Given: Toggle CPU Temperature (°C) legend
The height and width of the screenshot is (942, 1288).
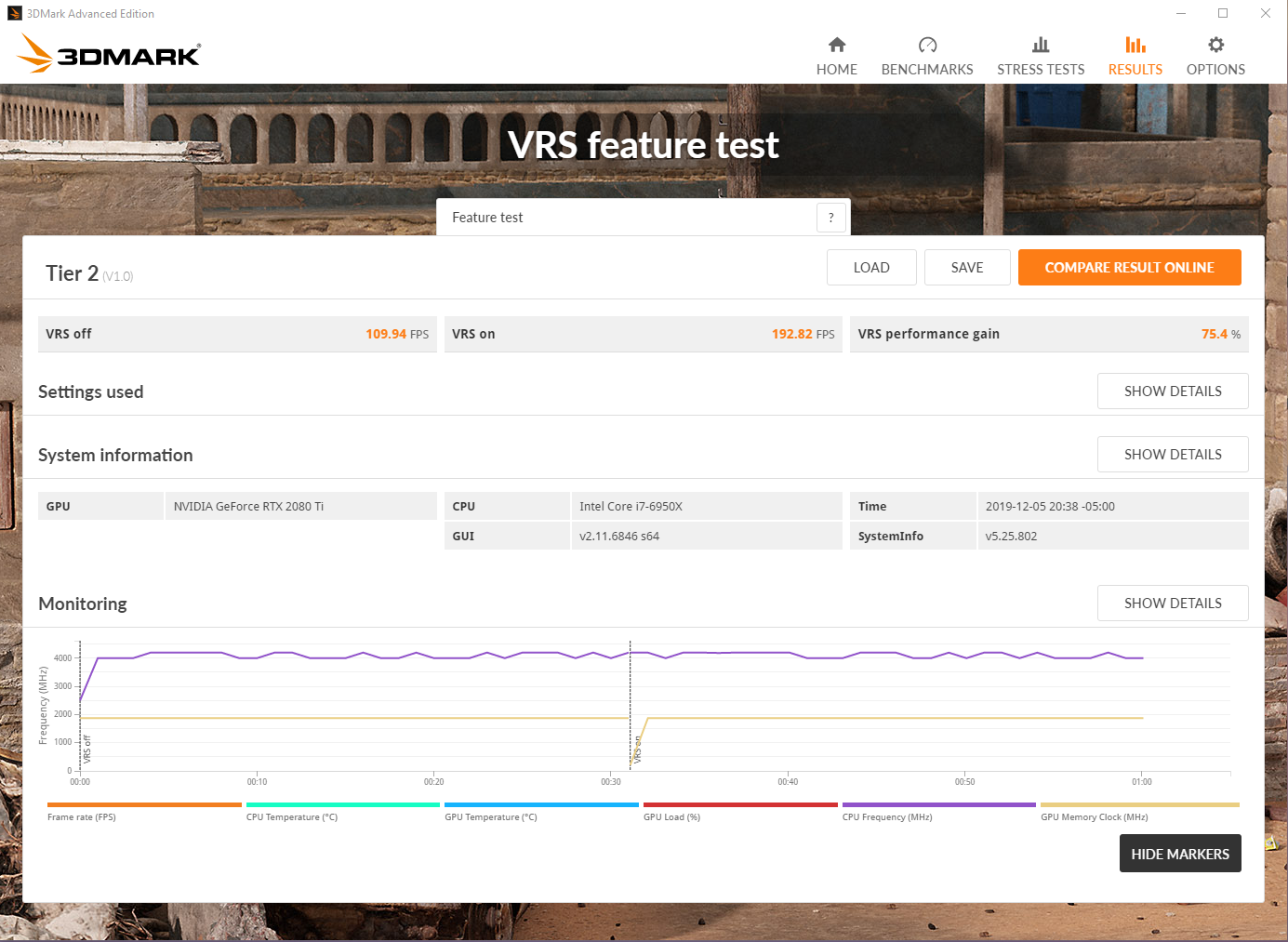Looking at the screenshot, I should click(343, 811).
